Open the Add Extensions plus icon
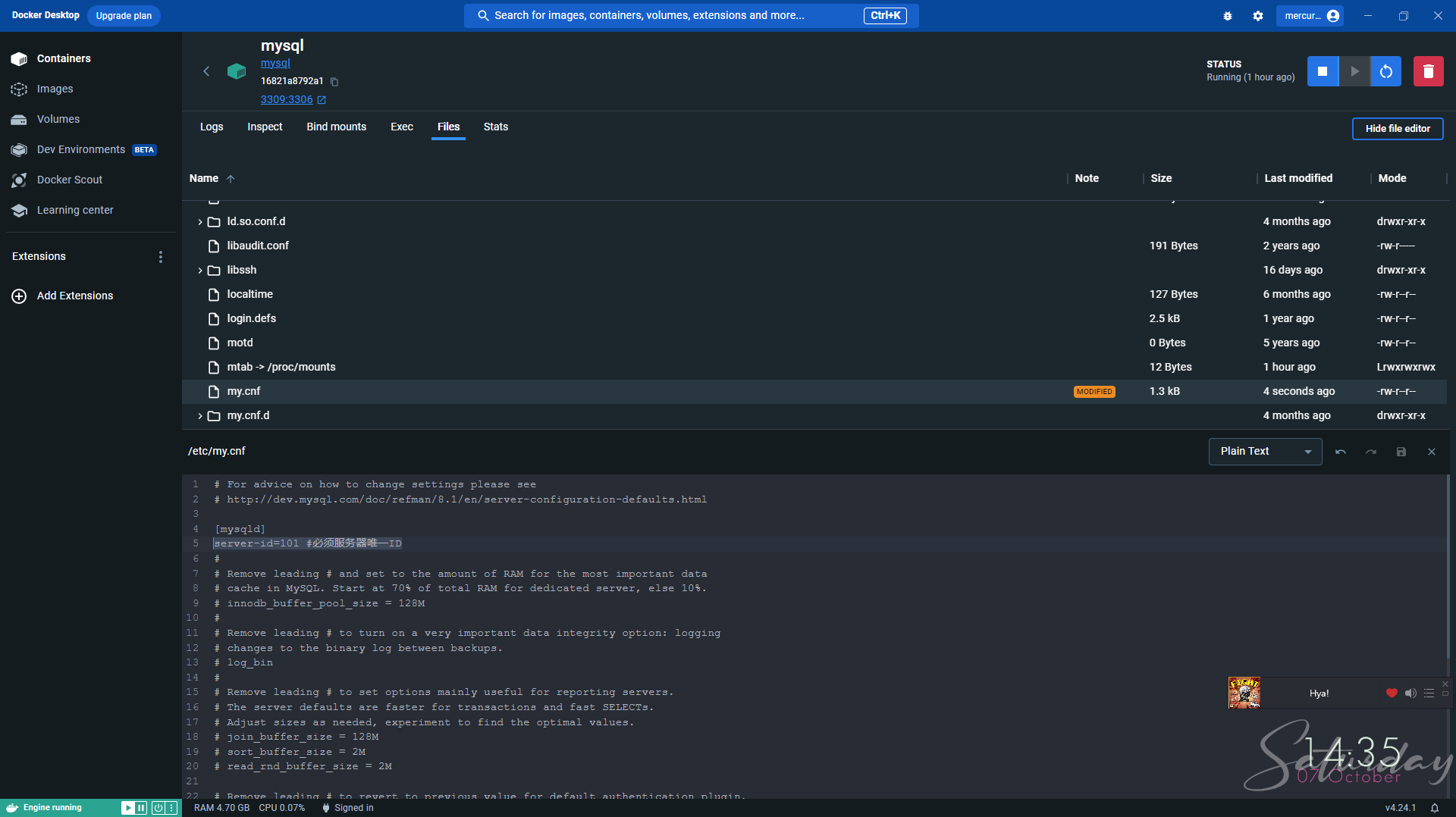The width and height of the screenshot is (1456, 817). point(19,296)
